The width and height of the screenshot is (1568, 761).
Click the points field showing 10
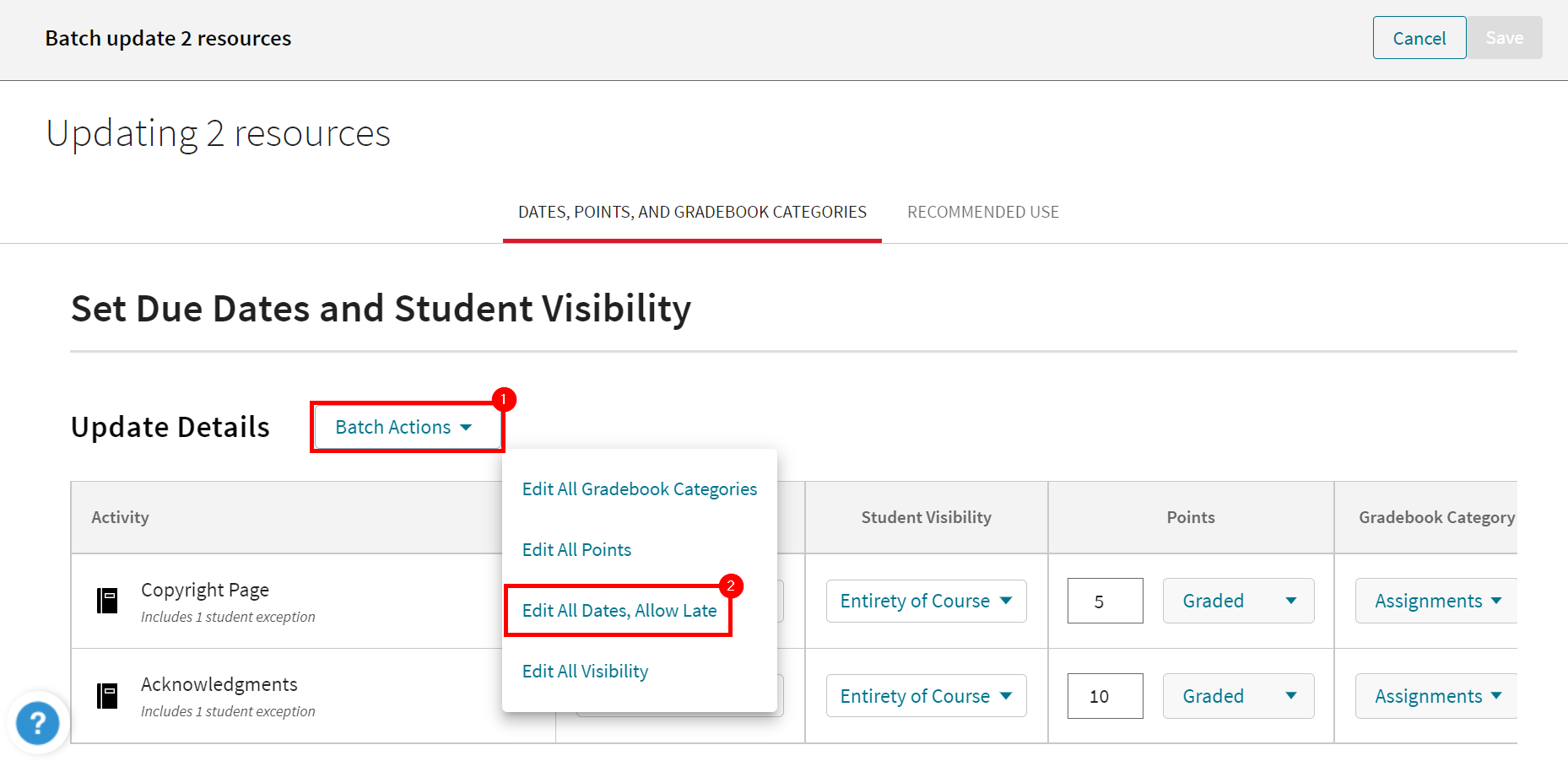coord(1105,695)
